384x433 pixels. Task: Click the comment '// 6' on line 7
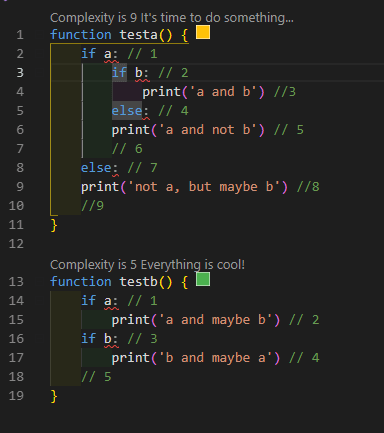pyautogui.click(x=127, y=149)
